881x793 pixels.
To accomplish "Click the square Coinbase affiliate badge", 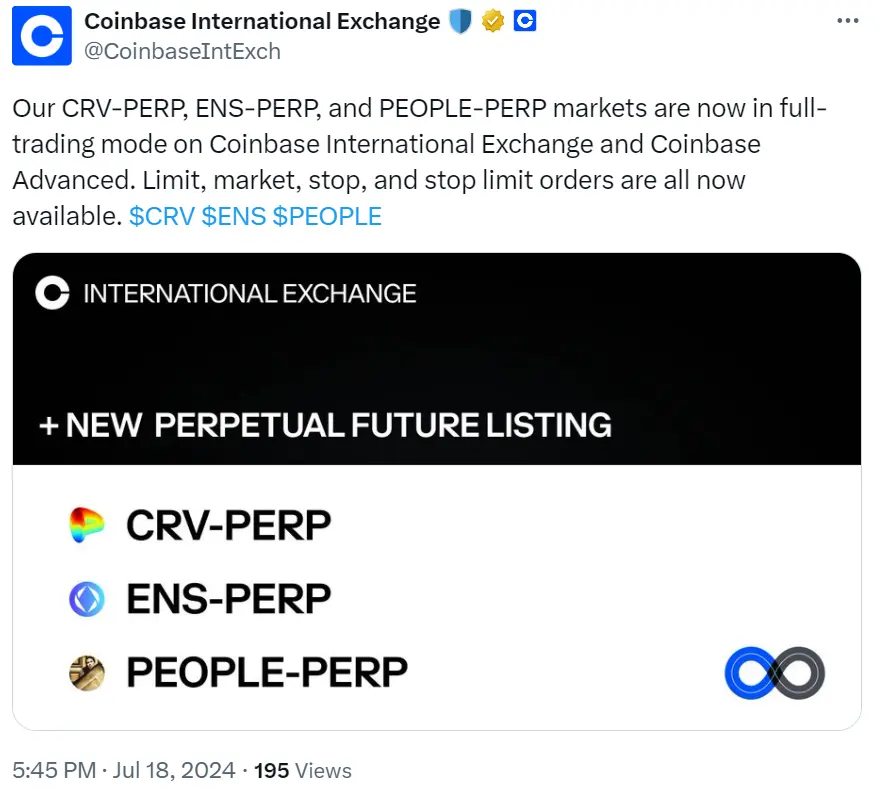I will [525, 20].
